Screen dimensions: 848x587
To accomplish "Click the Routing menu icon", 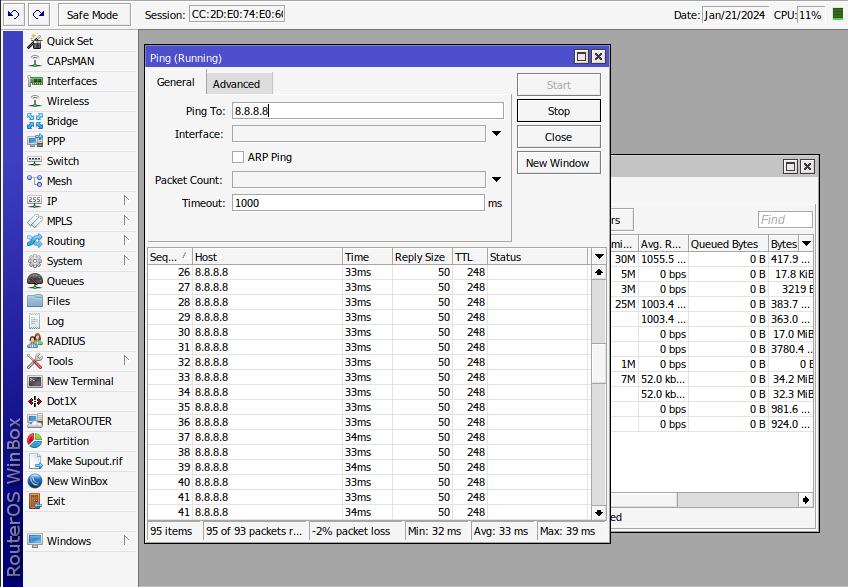I will click(x=35, y=241).
